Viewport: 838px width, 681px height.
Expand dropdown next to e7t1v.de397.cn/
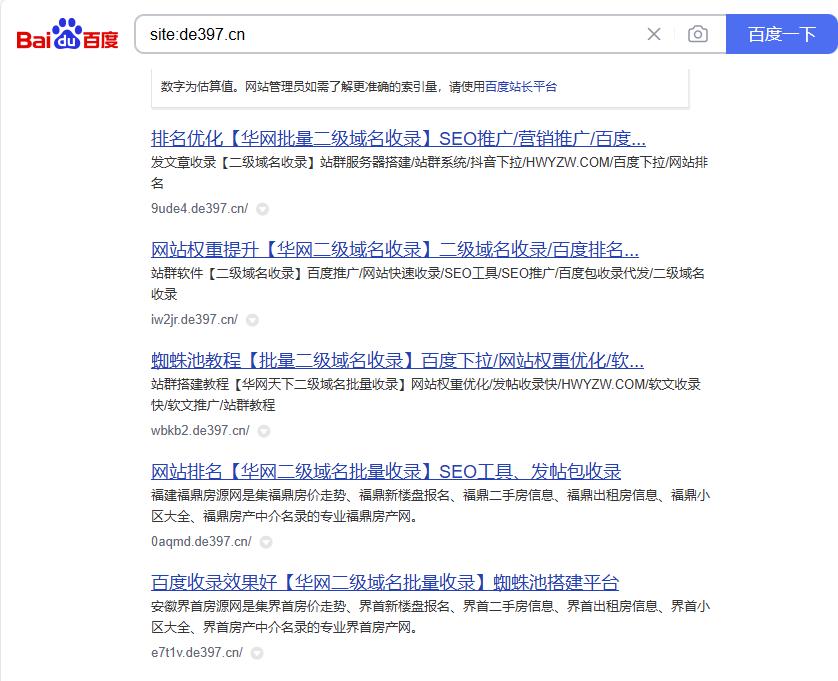[257, 653]
